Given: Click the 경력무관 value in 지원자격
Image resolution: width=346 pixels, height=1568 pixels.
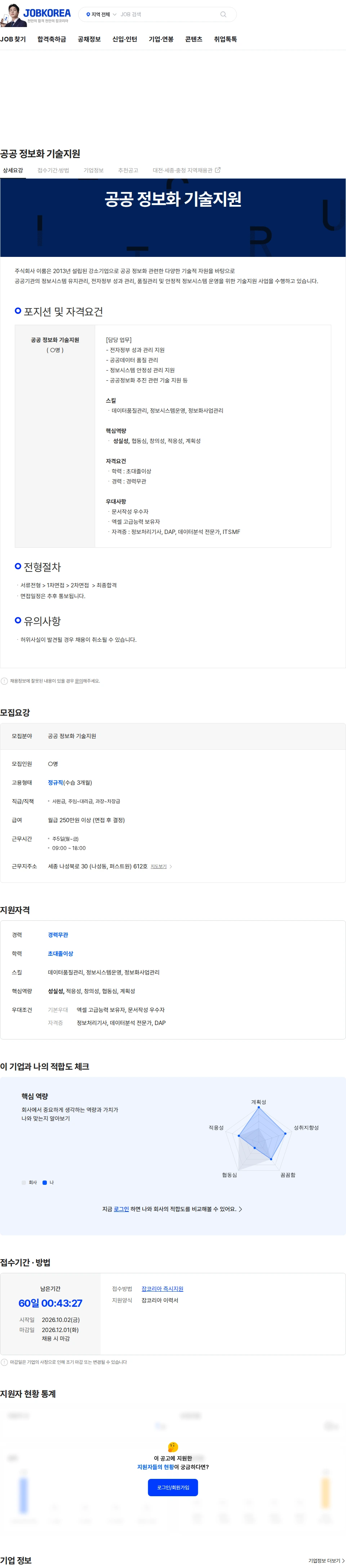Looking at the screenshot, I should pyautogui.click(x=58, y=934).
